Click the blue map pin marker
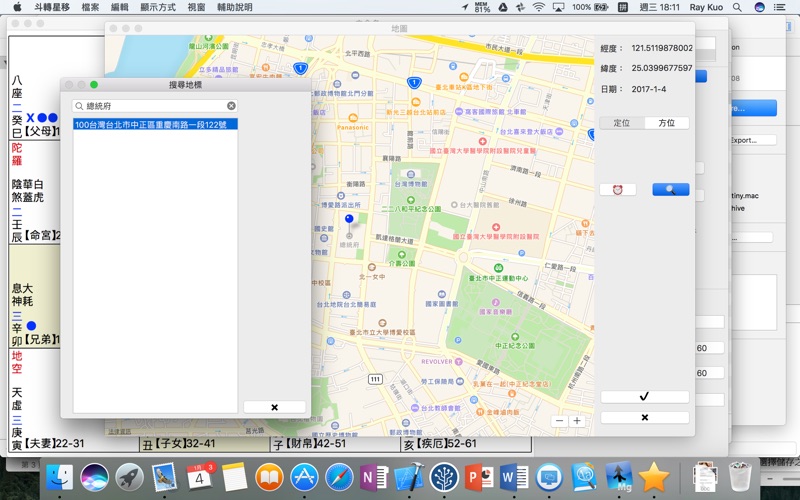This screenshot has width=800, height=500. point(349,219)
